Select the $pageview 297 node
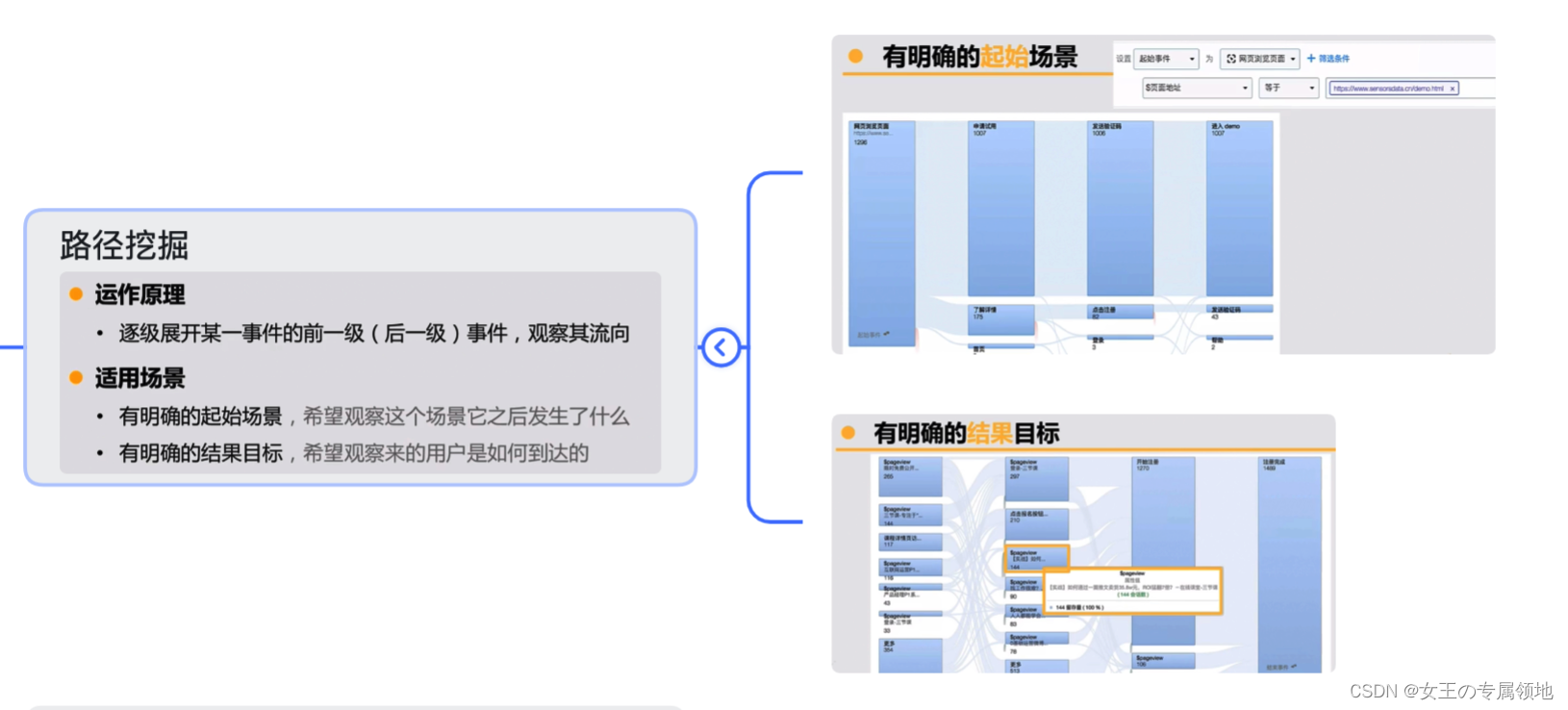This screenshot has height=710, width=1568. point(1037,479)
